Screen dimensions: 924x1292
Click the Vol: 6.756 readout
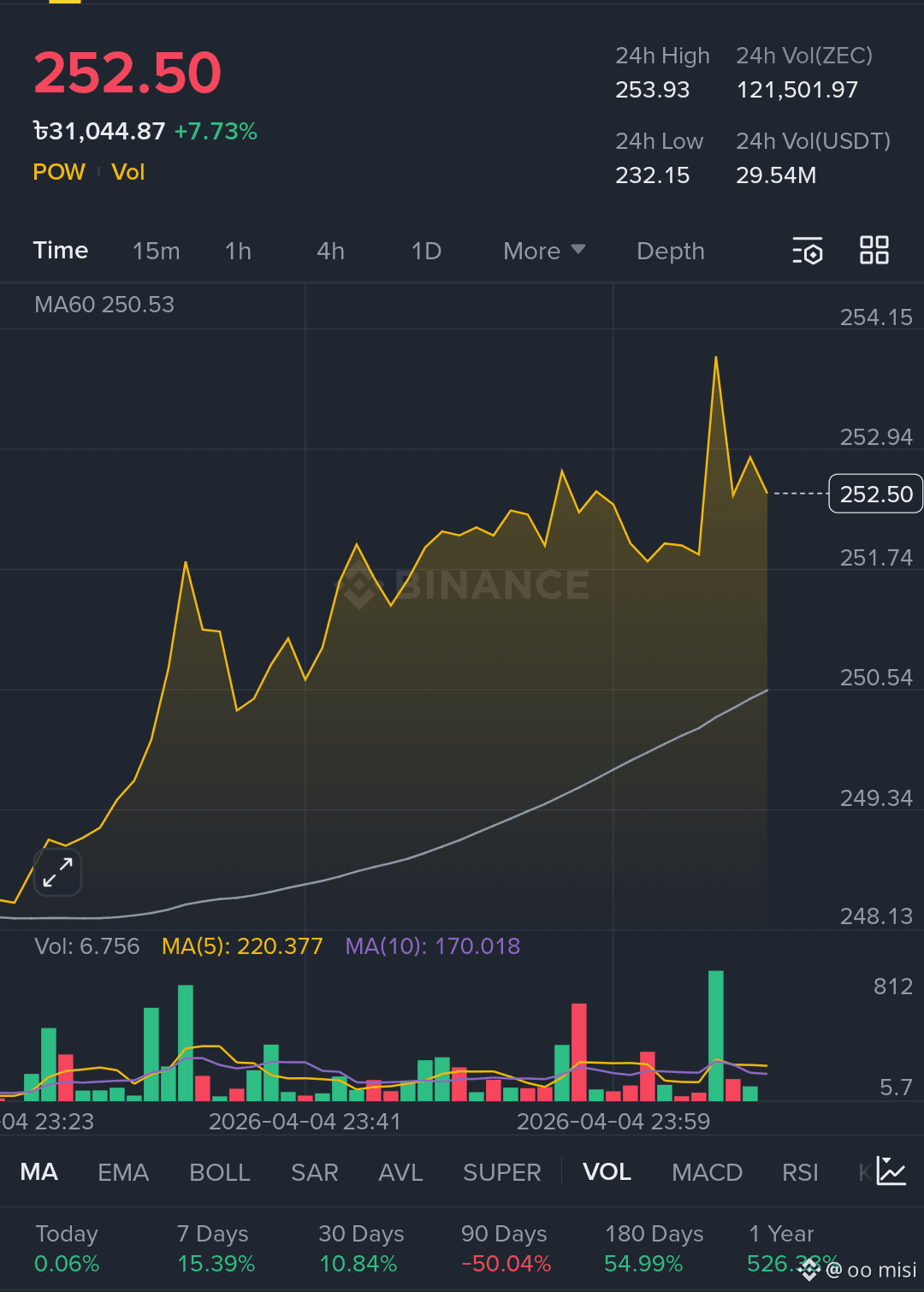86,946
